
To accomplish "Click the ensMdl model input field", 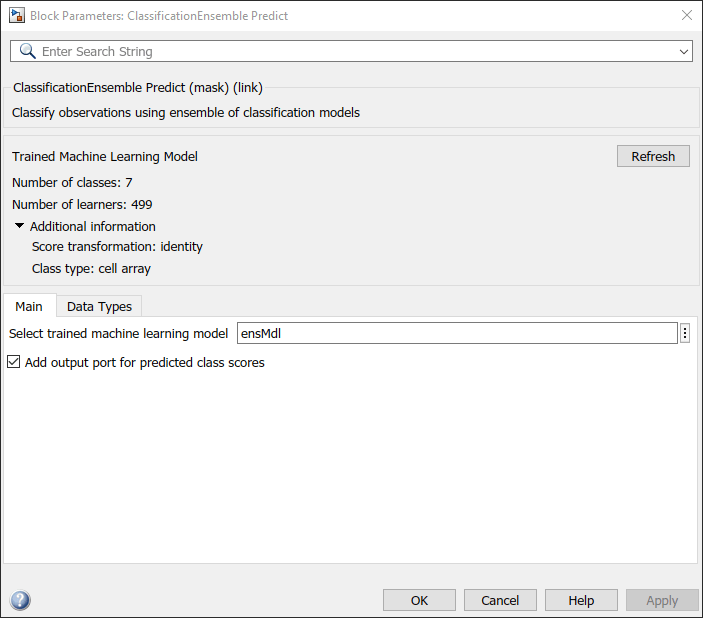I will (457, 333).
